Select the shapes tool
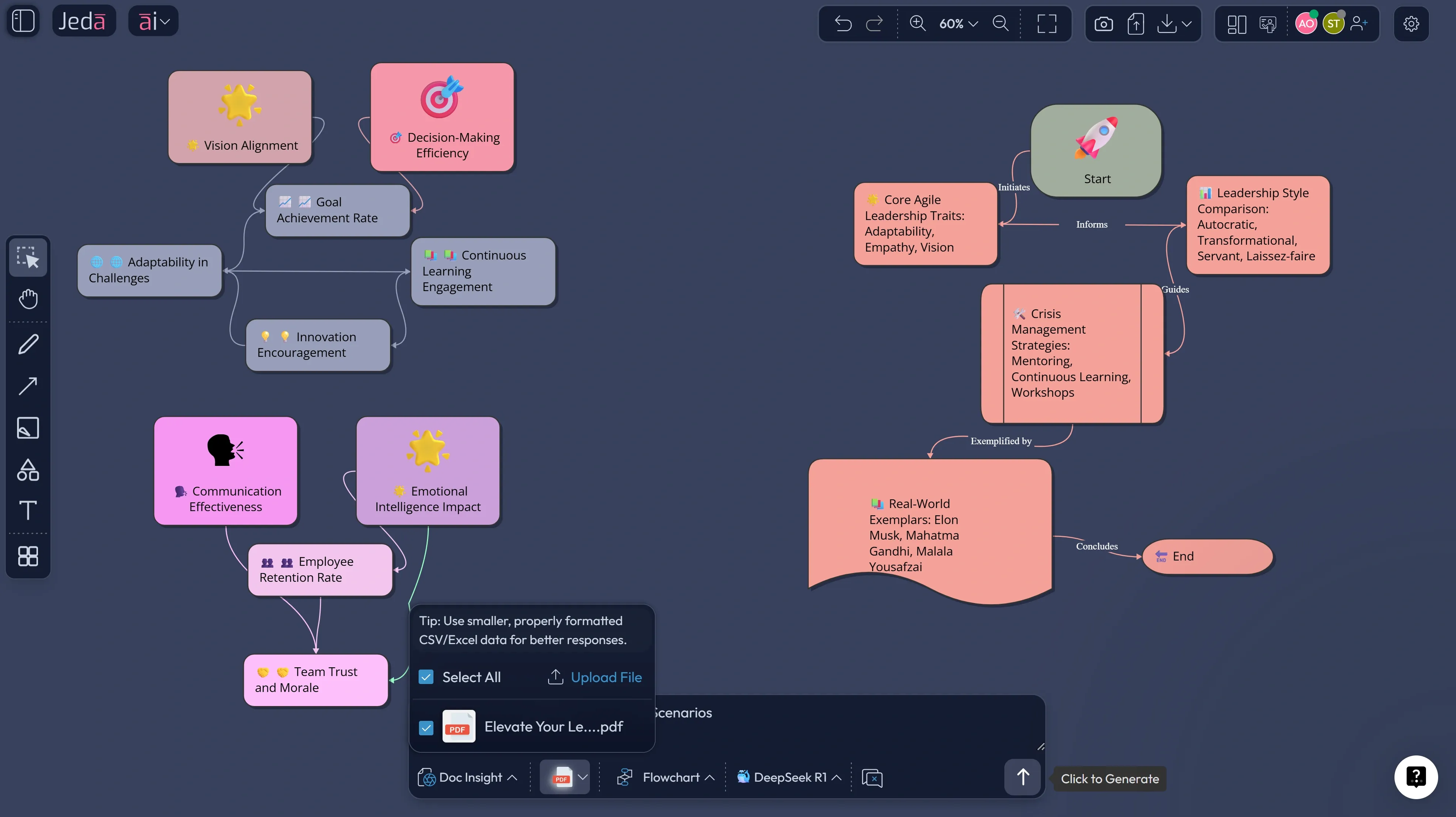This screenshot has width=1456, height=817. coord(28,469)
